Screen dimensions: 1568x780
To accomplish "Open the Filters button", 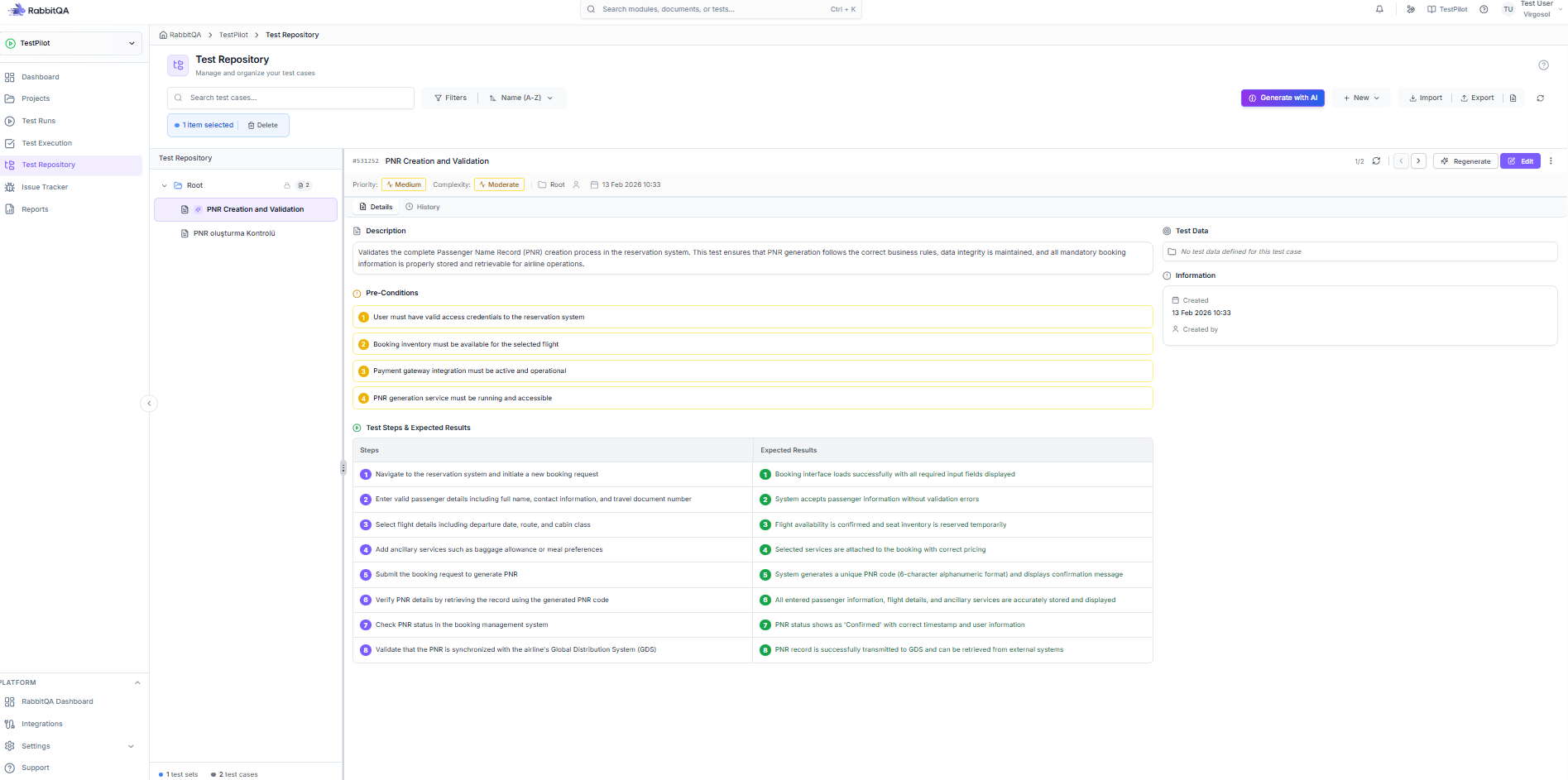I will [450, 98].
